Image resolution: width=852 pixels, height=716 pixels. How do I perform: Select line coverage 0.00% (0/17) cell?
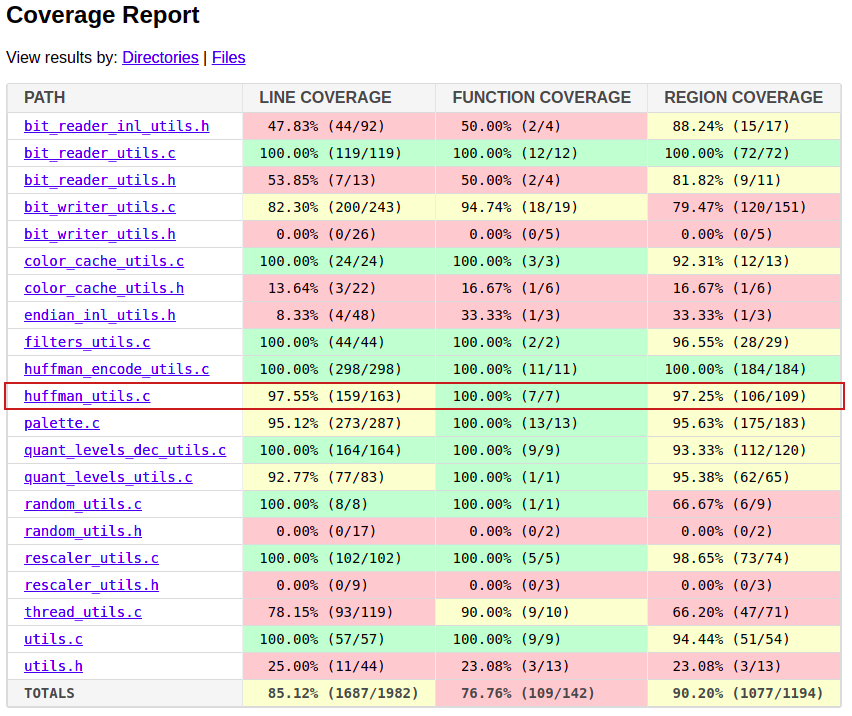tap(339, 531)
